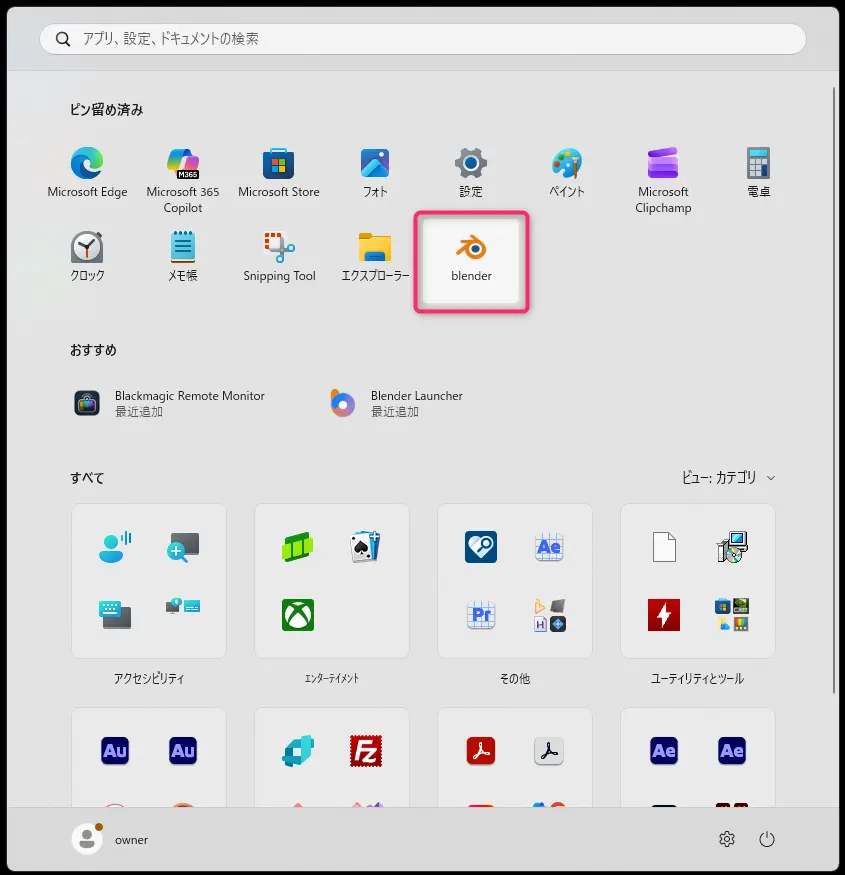
Task: Expand the four-icon group in ユーティリティとツール
Action: point(732,615)
